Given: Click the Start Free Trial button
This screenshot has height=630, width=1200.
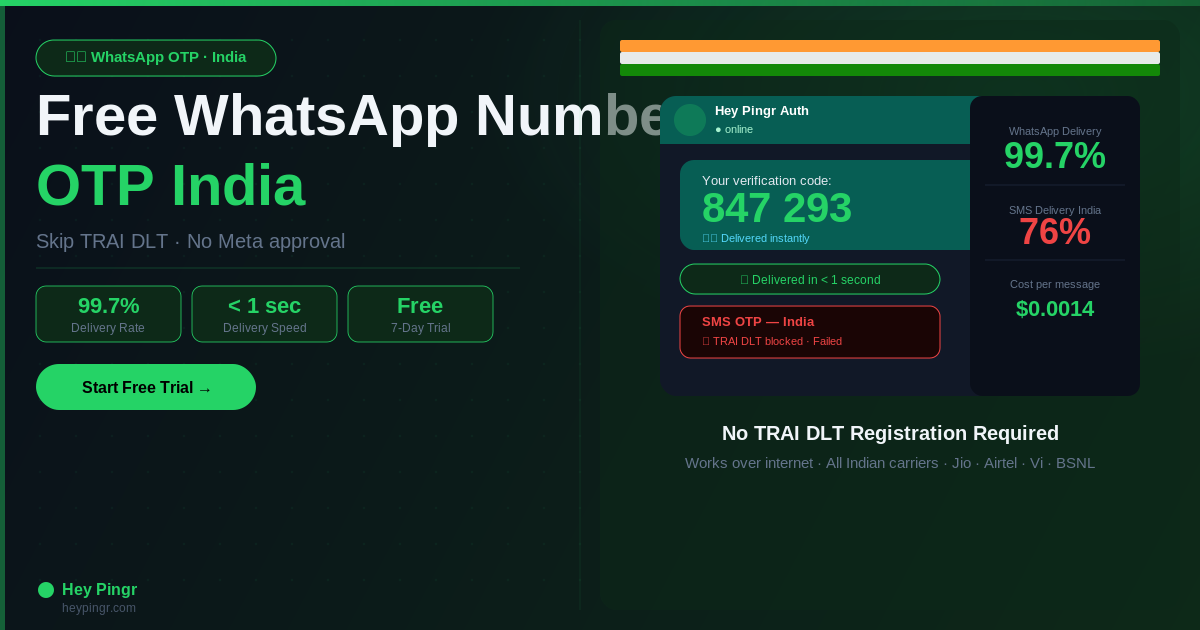Looking at the screenshot, I should 146,387.
